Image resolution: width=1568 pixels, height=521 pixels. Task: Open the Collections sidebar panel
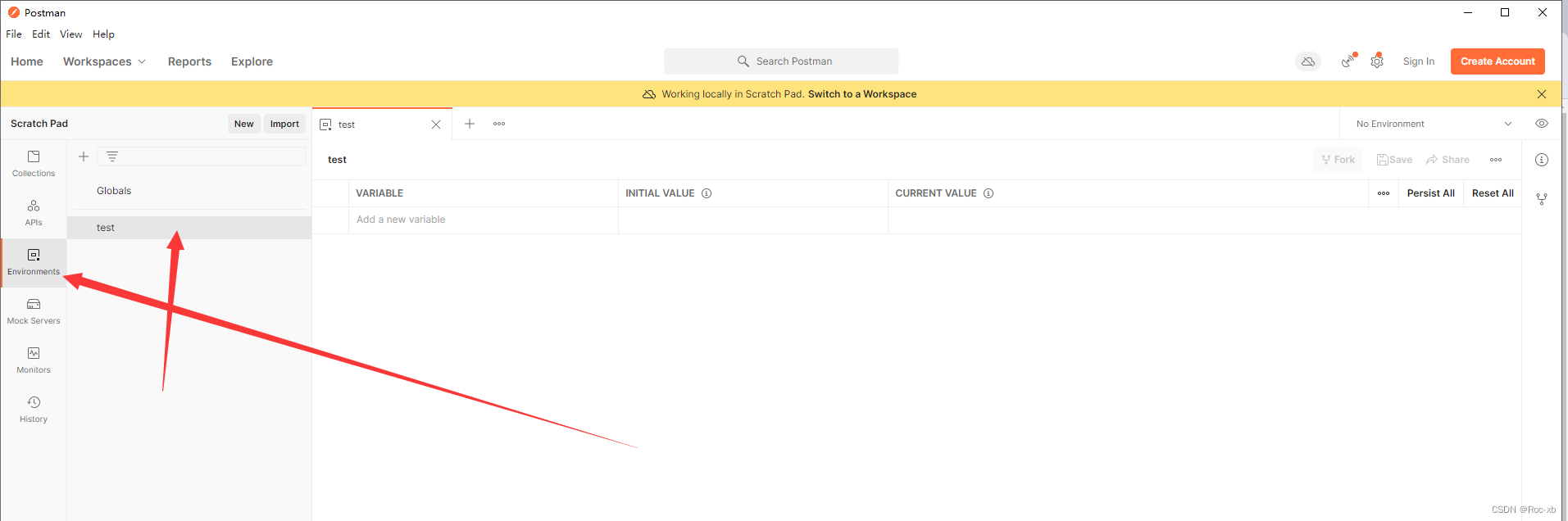[34, 164]
